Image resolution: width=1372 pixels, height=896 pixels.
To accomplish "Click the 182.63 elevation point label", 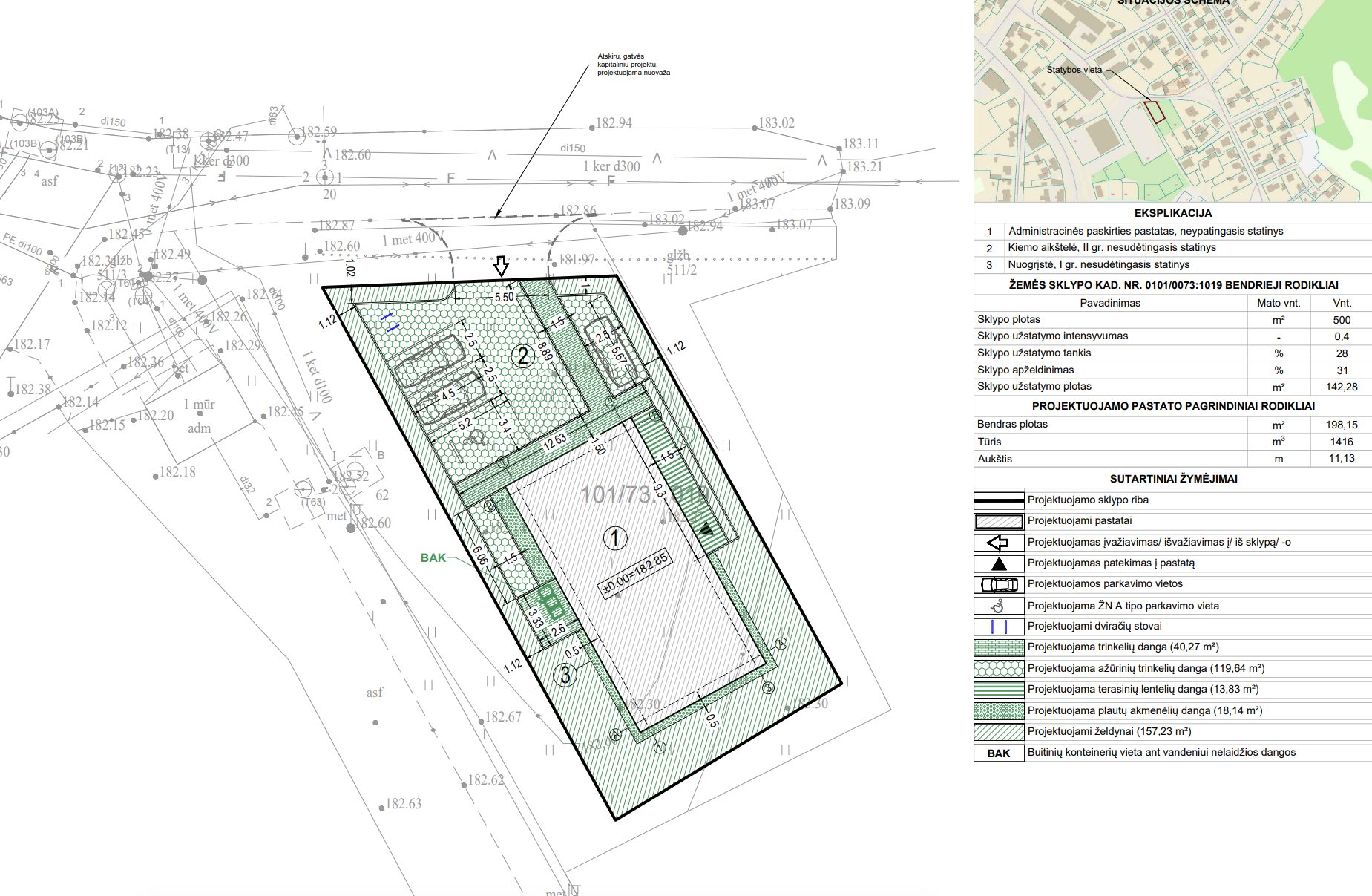I will coord(403,804).
